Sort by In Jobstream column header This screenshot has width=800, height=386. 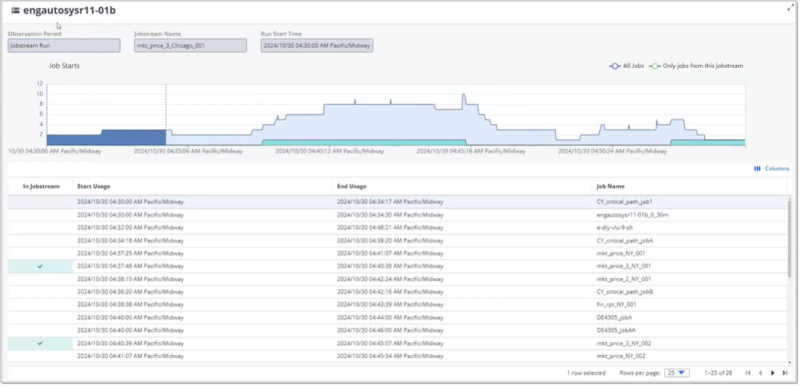tap(41, 187)
